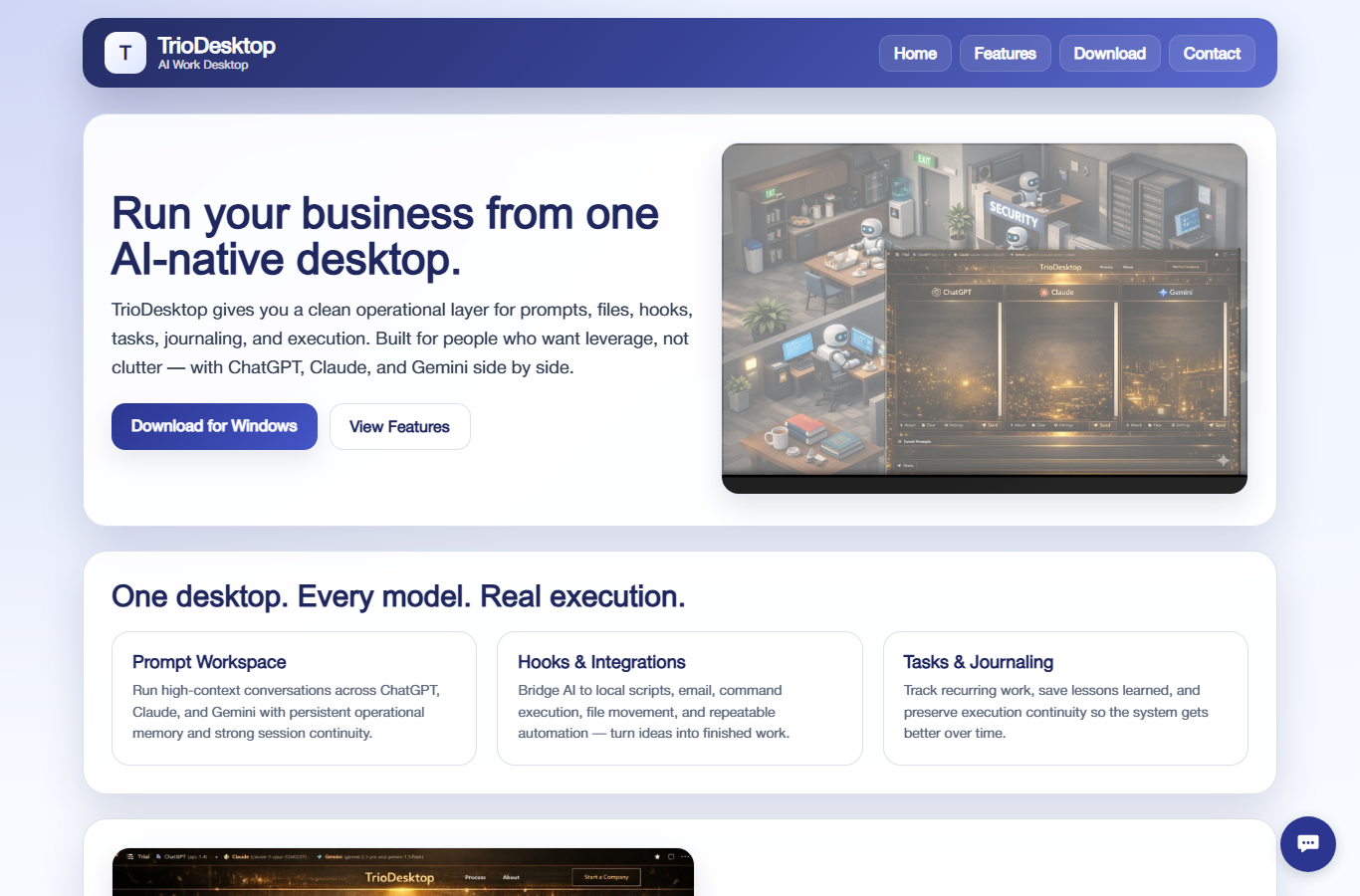
Task: Click the hero paragraph starting 'TrioDesktop gives you'
Action: [x=402, y=338]
